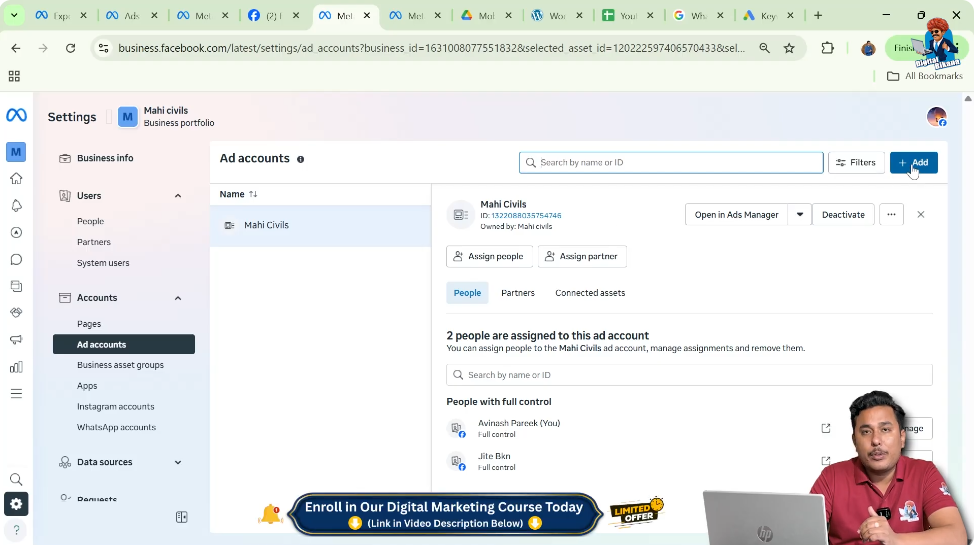Focus the people search field in details panel
This screenshot has height=545, width=976.
click(x=689, y=375)
